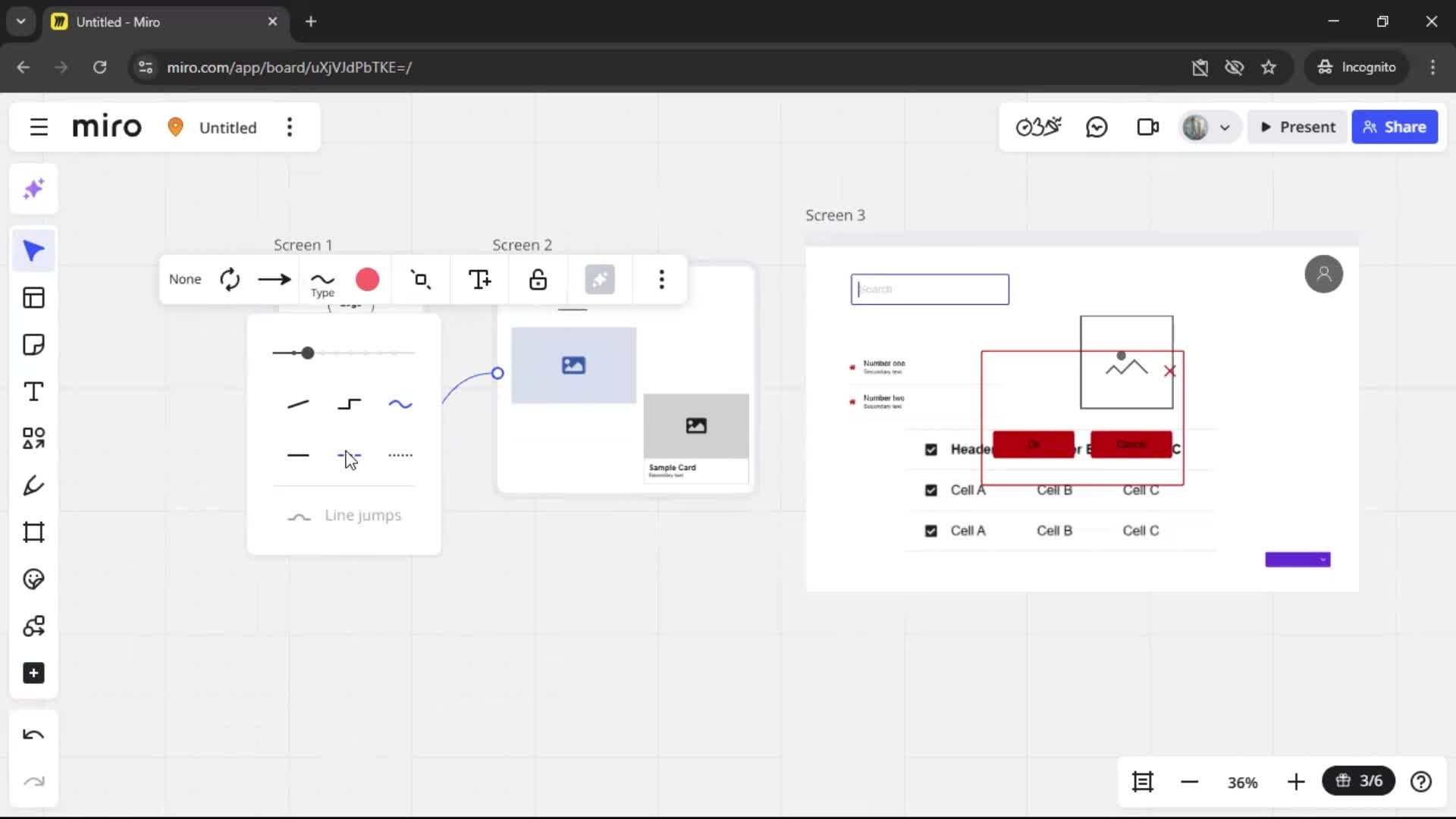Open the help question mark menu
This screenshot has width=1456, height=819.
point(1420,781)
